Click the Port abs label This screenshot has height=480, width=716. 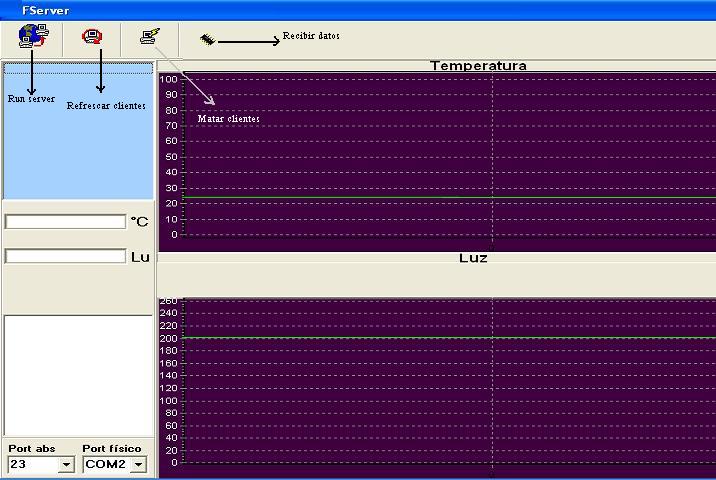point(32,448)
